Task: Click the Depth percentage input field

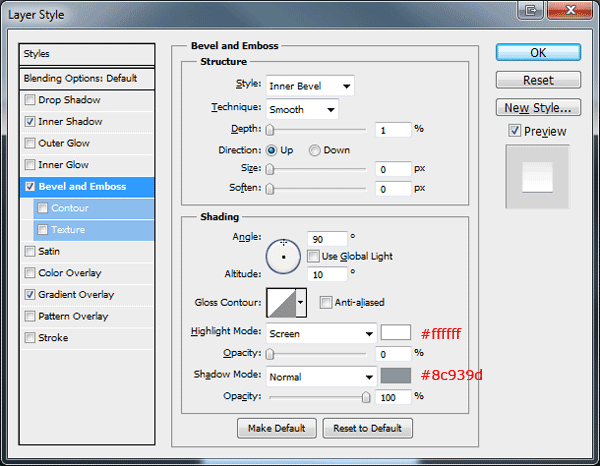Action: 393,130
